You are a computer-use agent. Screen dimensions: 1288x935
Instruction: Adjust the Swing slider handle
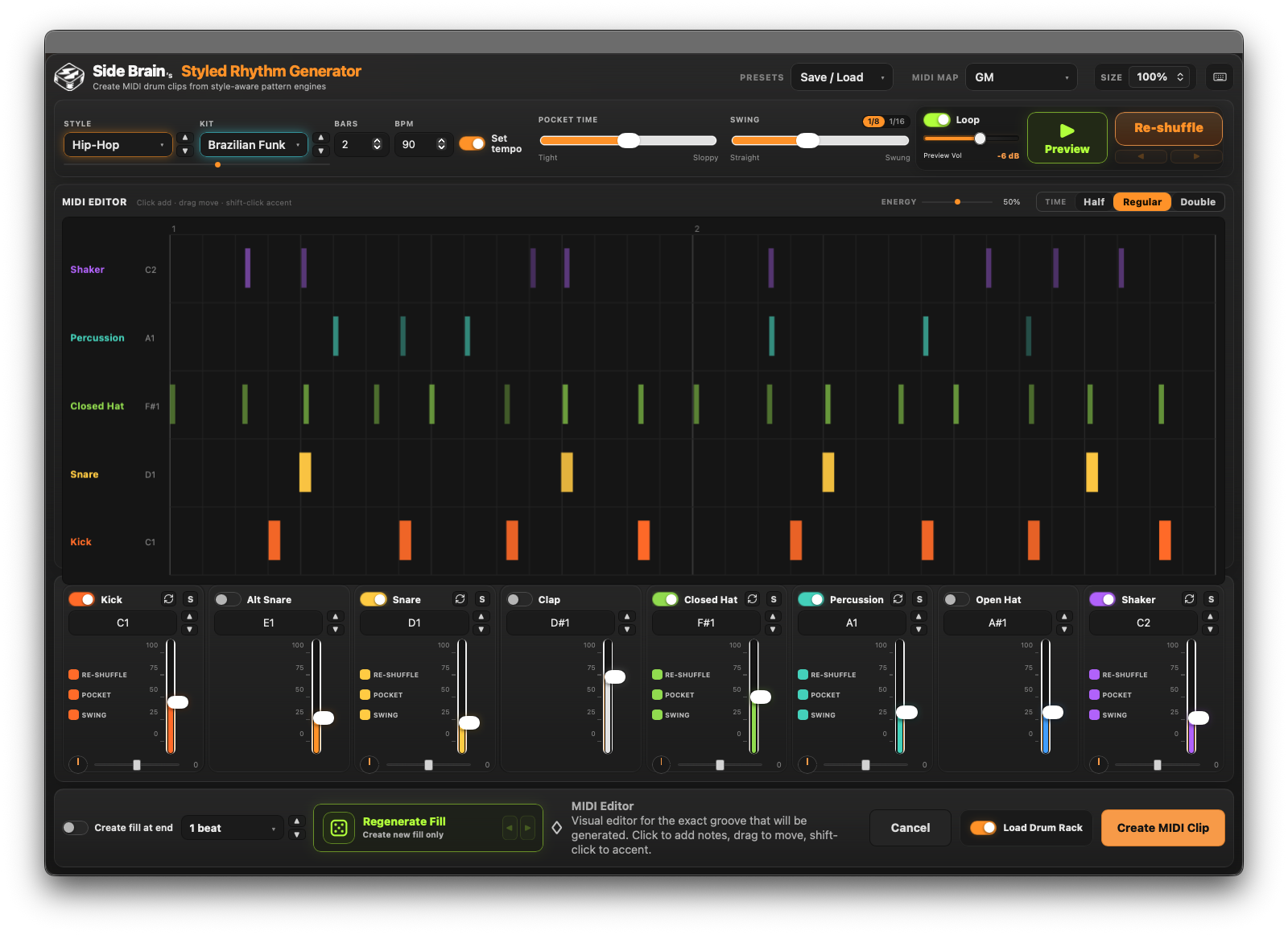[807, 141]
